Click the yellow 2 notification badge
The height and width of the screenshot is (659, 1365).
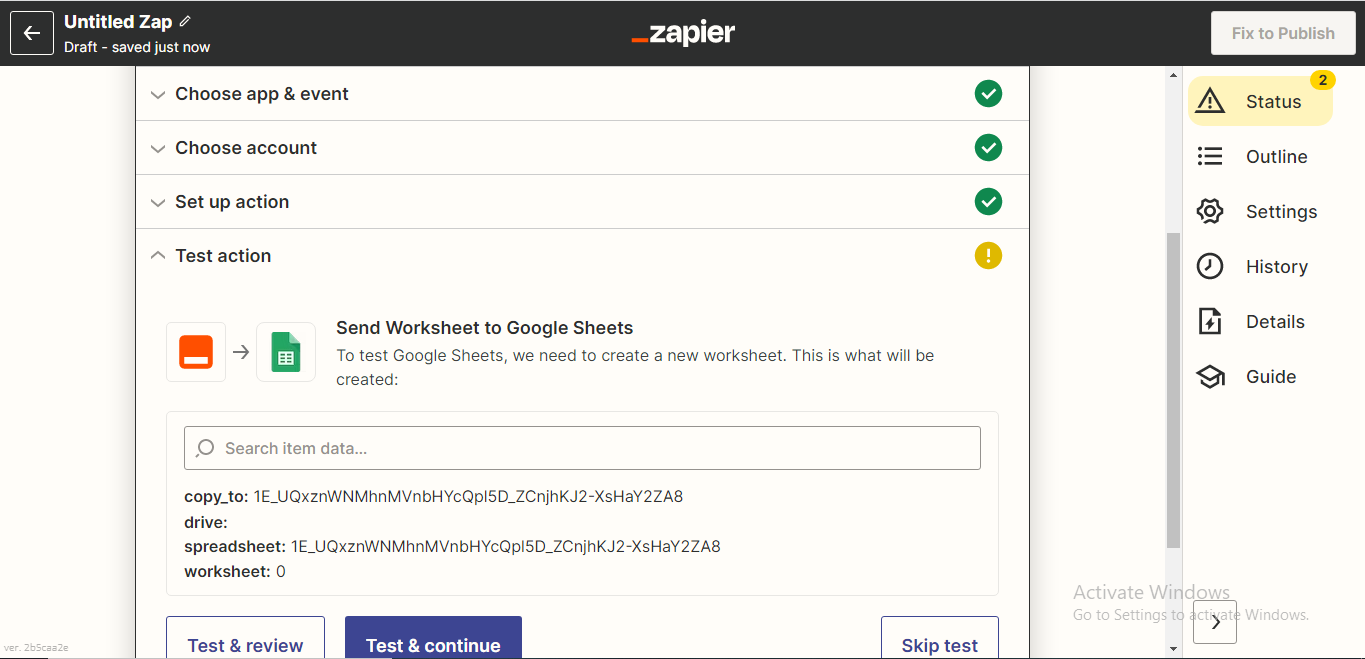pyautogui.click(x=1322, y=80)
